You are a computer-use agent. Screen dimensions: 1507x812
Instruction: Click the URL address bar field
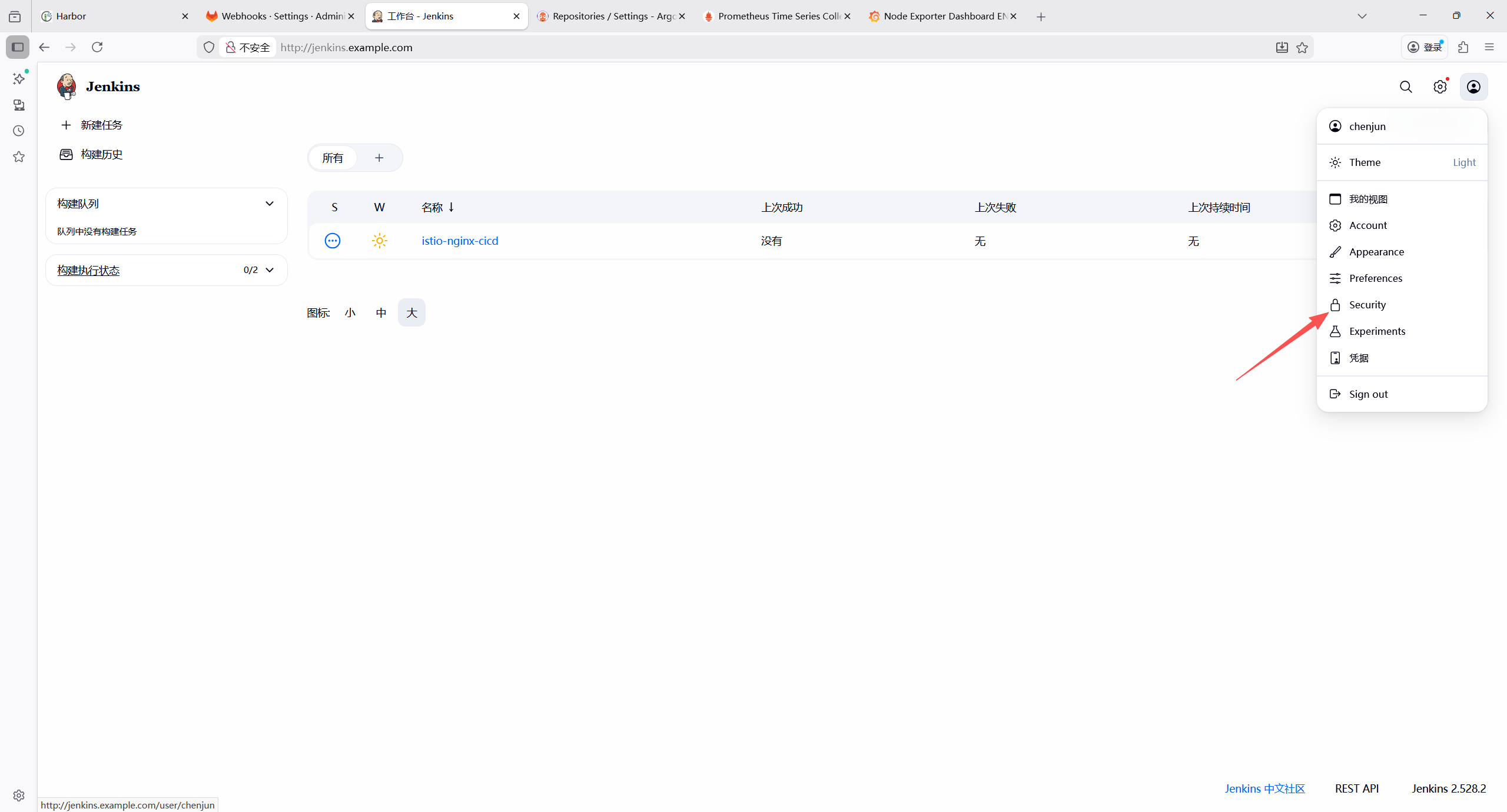[x=765, y=48]
